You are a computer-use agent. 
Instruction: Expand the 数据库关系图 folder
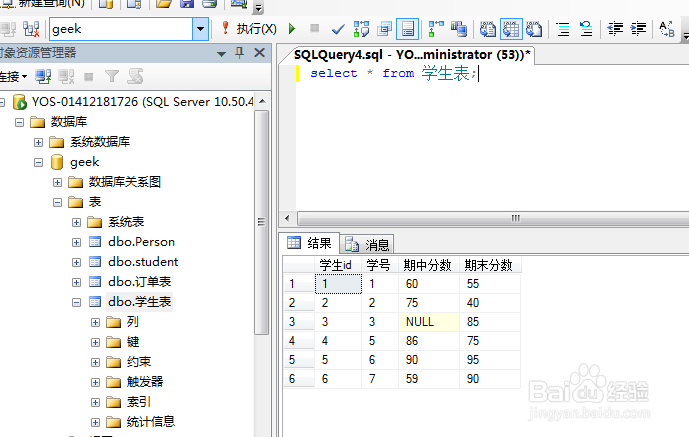(57, 182)
